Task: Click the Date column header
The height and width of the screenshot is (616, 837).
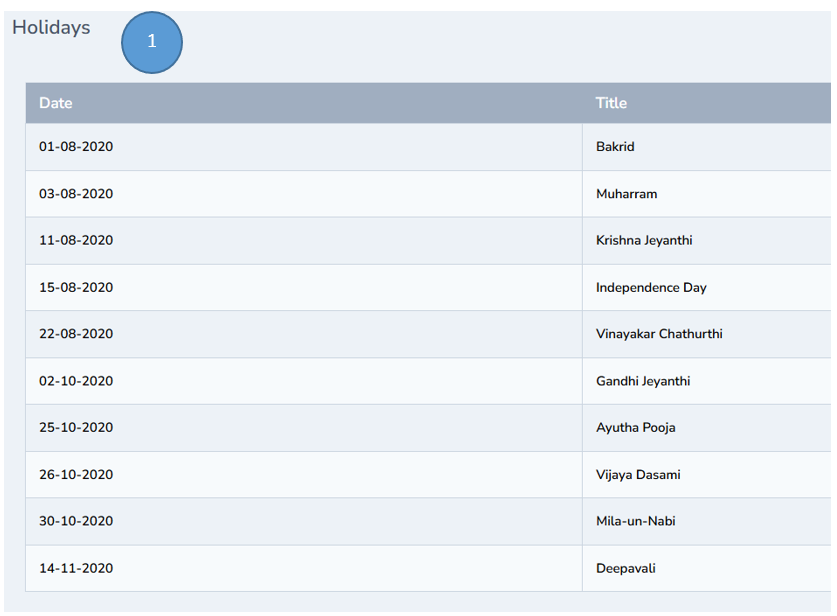Action: pyautogui.click(x=56, y=103)
